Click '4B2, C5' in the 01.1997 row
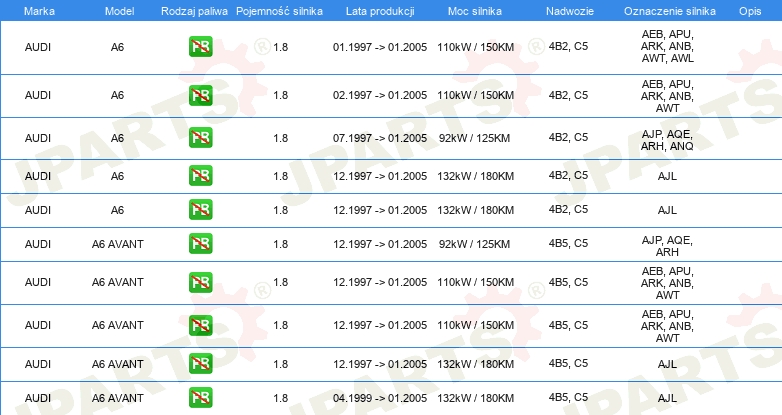The image size is (782, 415). click(x=568, y=46)
